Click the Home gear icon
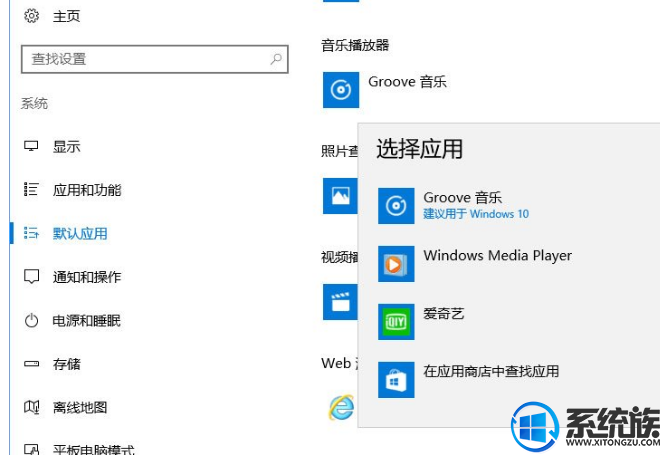The image size is (660, 455). click(x=31, y=16)
